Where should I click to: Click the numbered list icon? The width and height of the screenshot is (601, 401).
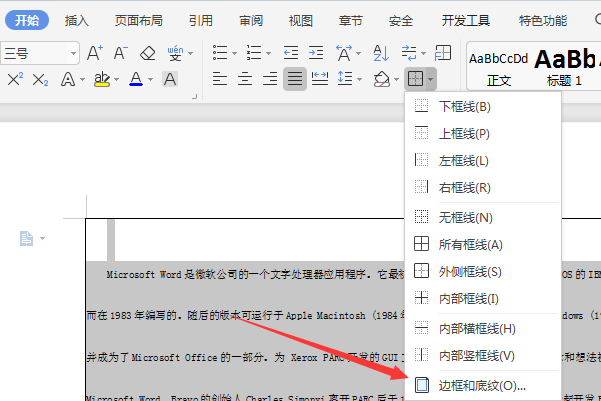254,53
